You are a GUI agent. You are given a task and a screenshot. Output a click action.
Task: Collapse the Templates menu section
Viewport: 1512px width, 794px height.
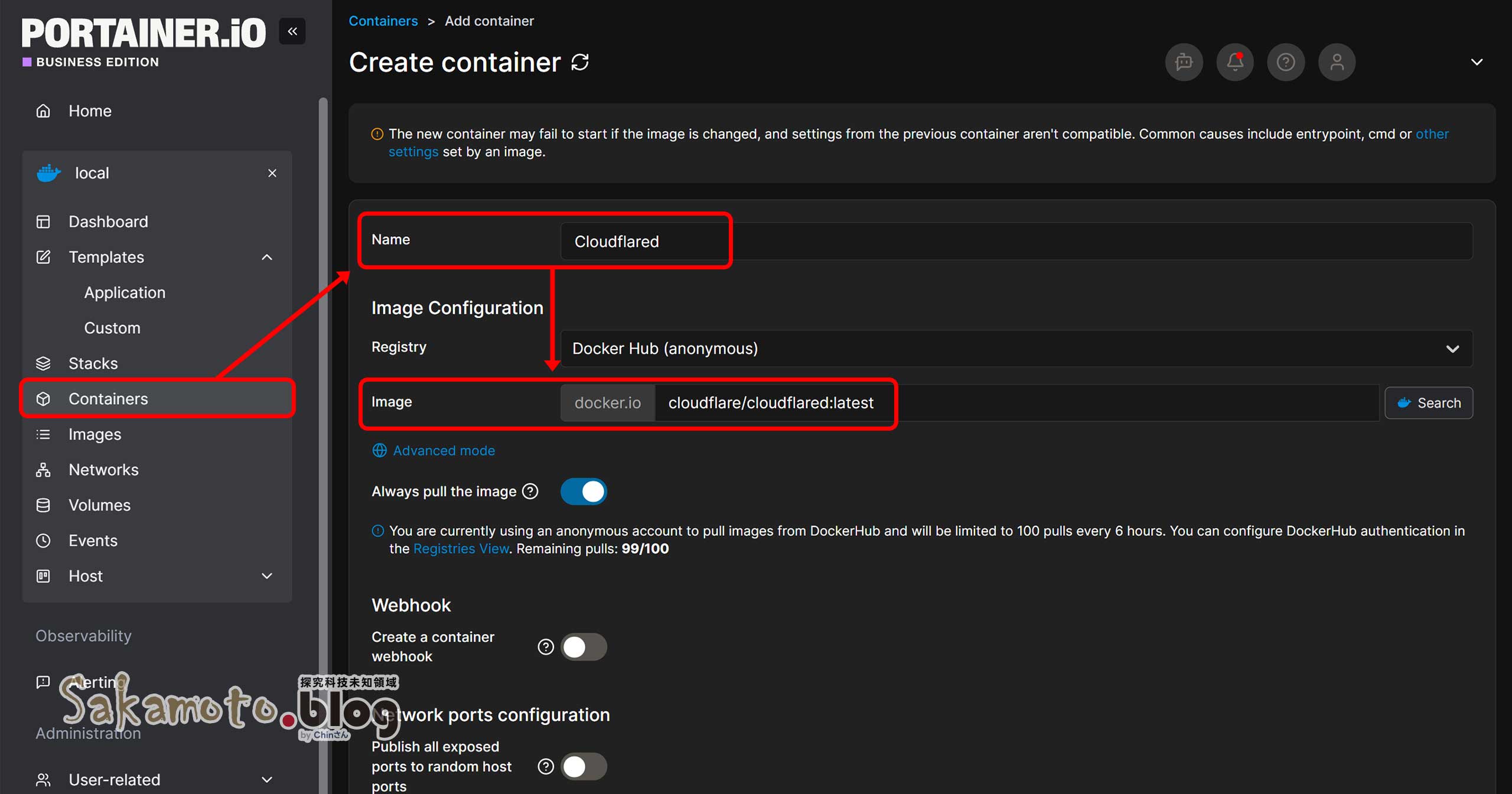tap(267, 257)
